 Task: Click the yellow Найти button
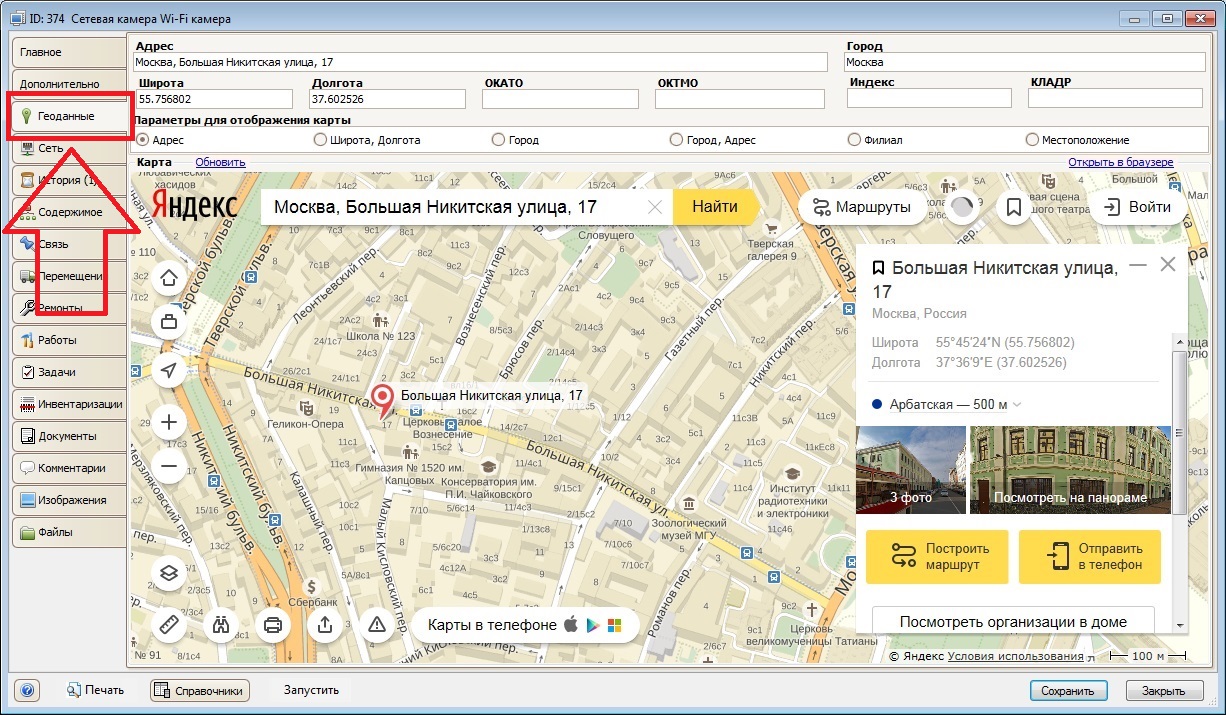(714, 207)
